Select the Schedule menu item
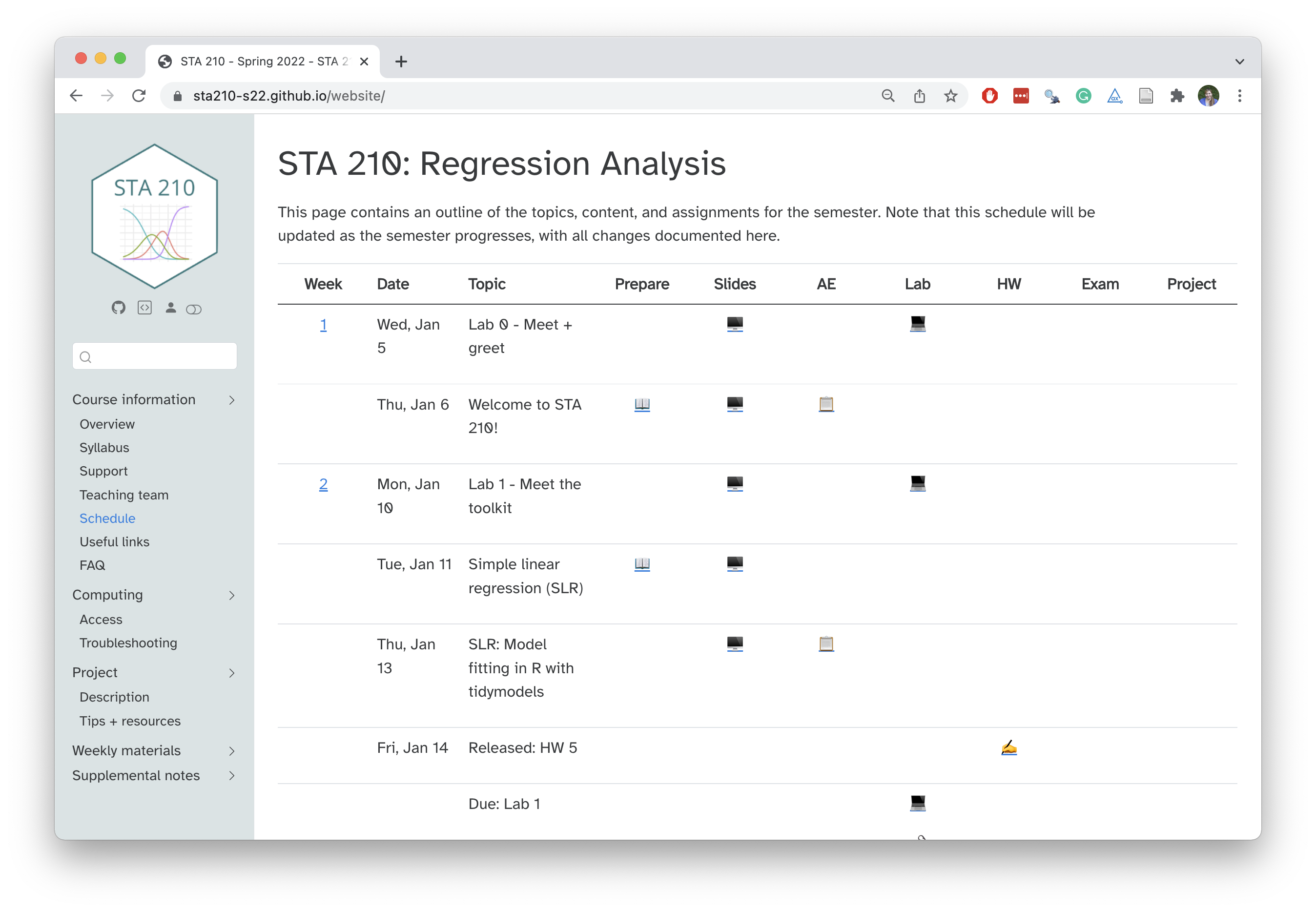Screen dimensions: 1316x912 [x=107, y=518]
